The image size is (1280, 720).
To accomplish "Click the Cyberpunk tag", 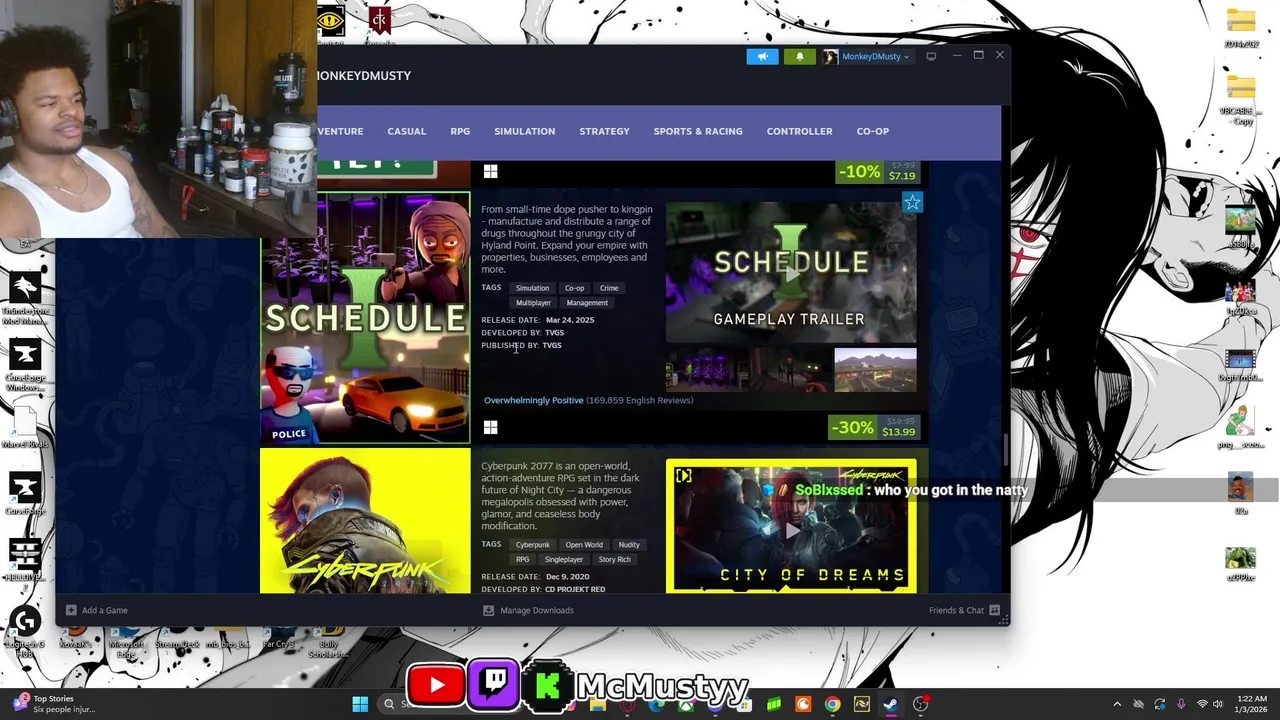I will pos(533,545).
